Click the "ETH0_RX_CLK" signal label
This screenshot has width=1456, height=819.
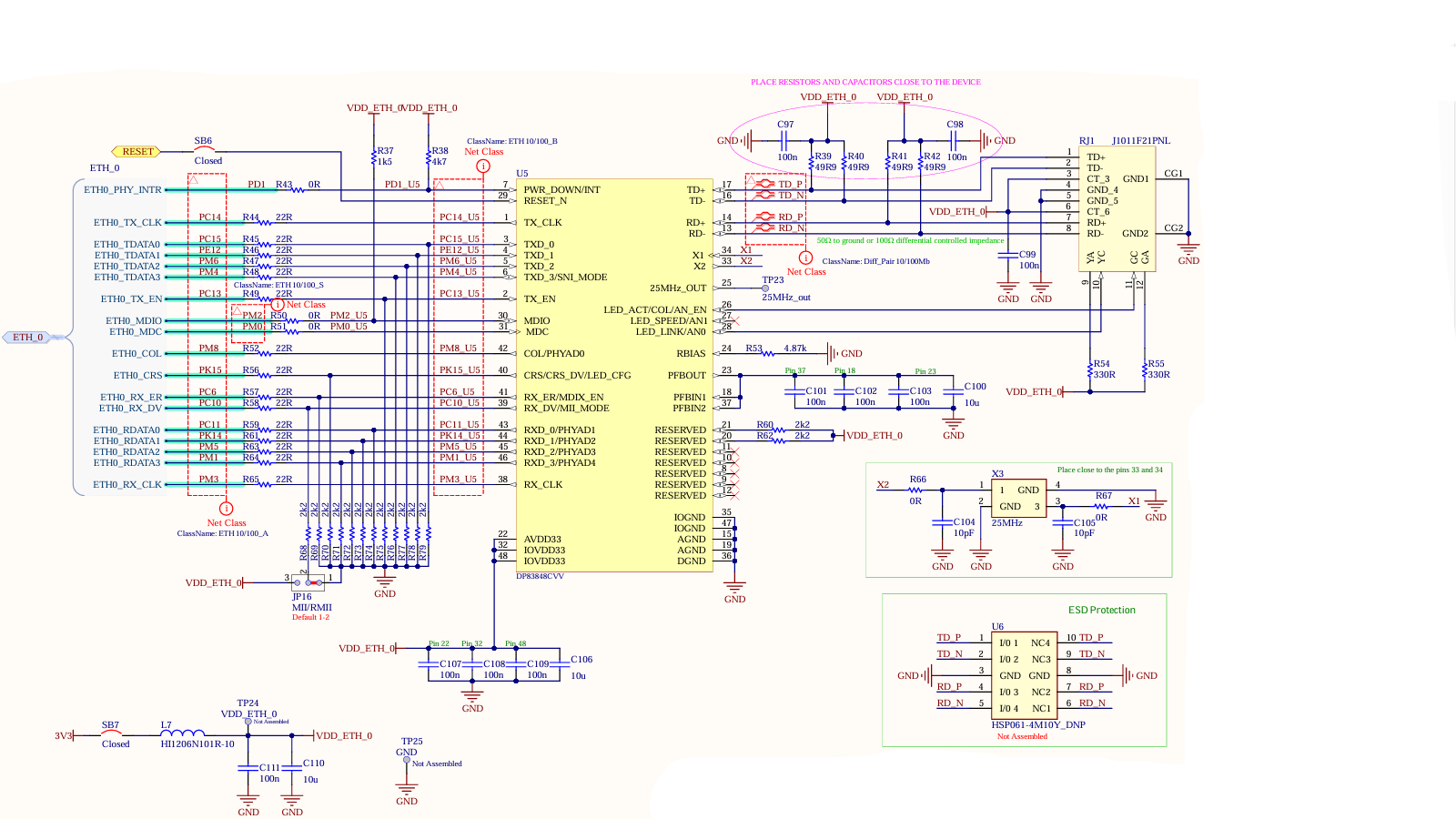[x=127, y=485]
